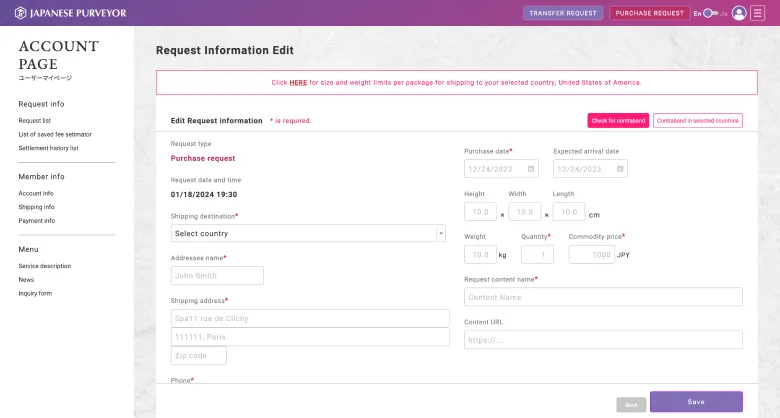Image resolution: width=780 pixels, height=418 pixels.
Task: Open the user profile icon
Action: [739, 13]
